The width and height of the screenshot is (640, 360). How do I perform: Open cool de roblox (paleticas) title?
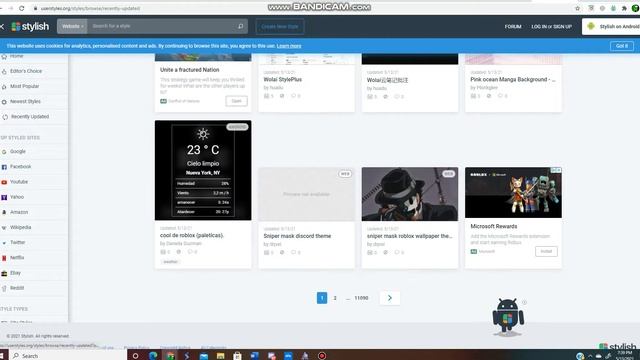[x=192, y=236]
